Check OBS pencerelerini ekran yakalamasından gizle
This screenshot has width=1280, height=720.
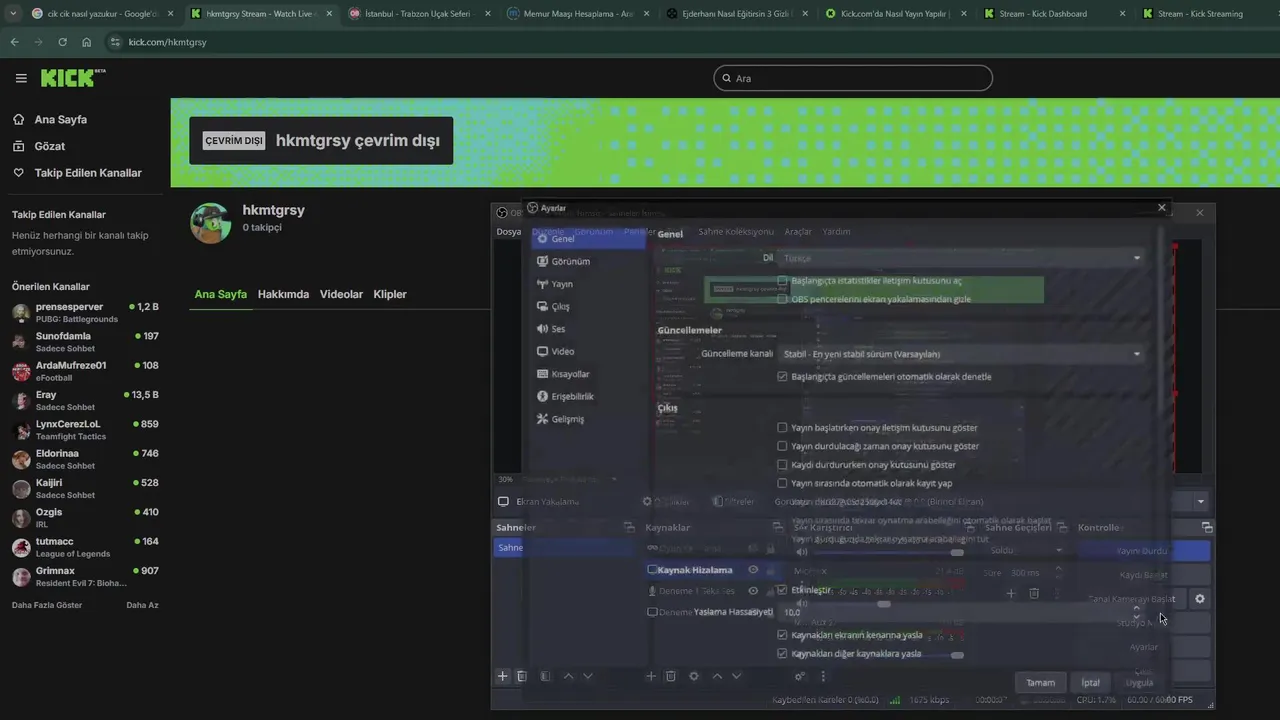coord(783,299)
